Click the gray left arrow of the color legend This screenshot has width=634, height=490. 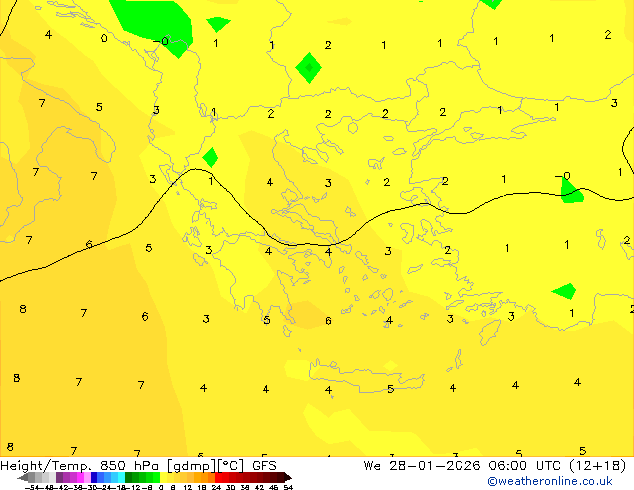pos(22,478)
